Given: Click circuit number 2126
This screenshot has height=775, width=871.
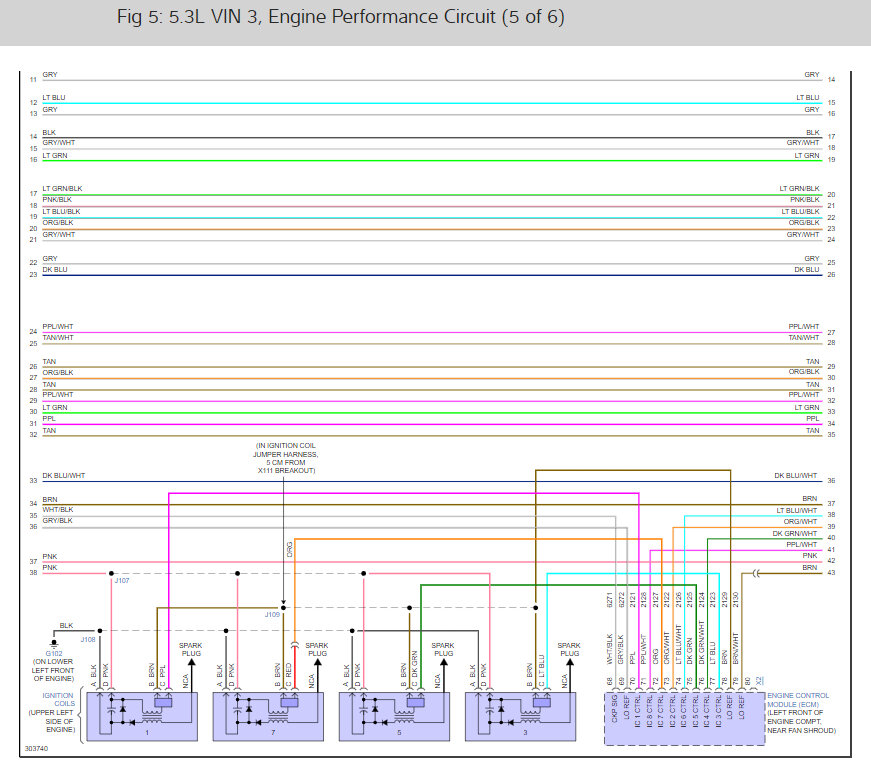Looking at the screenshot, I should 678,599.
